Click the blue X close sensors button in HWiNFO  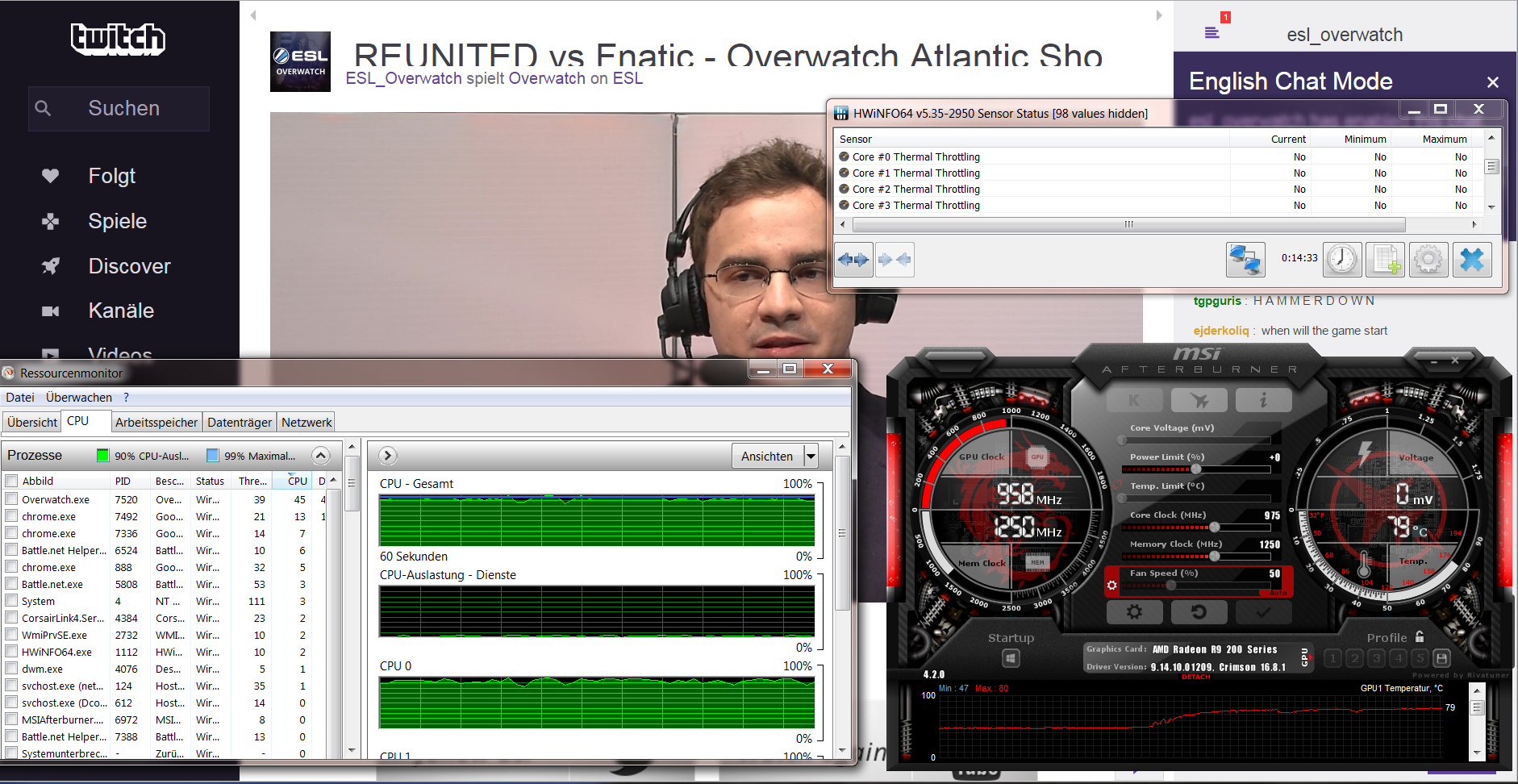click(x=1472, y=260)
